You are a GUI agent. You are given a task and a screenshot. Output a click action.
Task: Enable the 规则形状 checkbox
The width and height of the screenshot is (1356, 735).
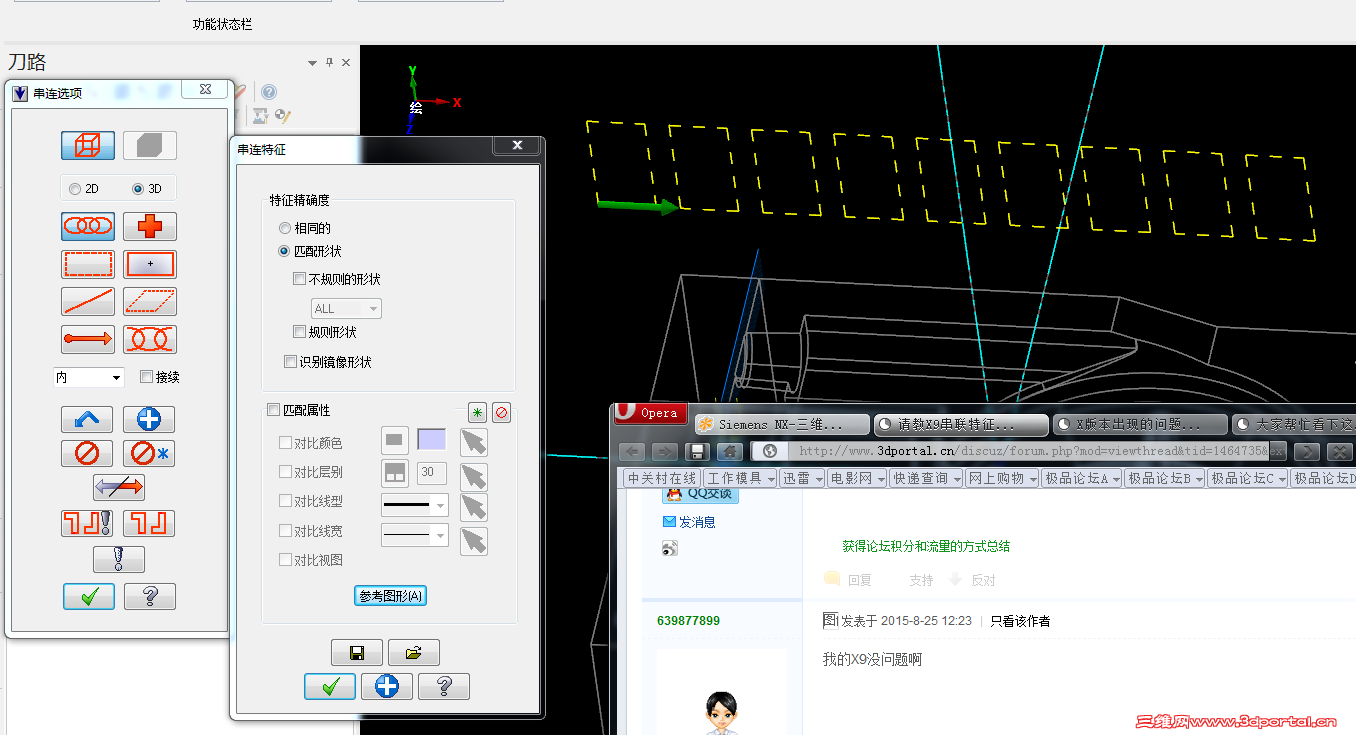[299, 332]
